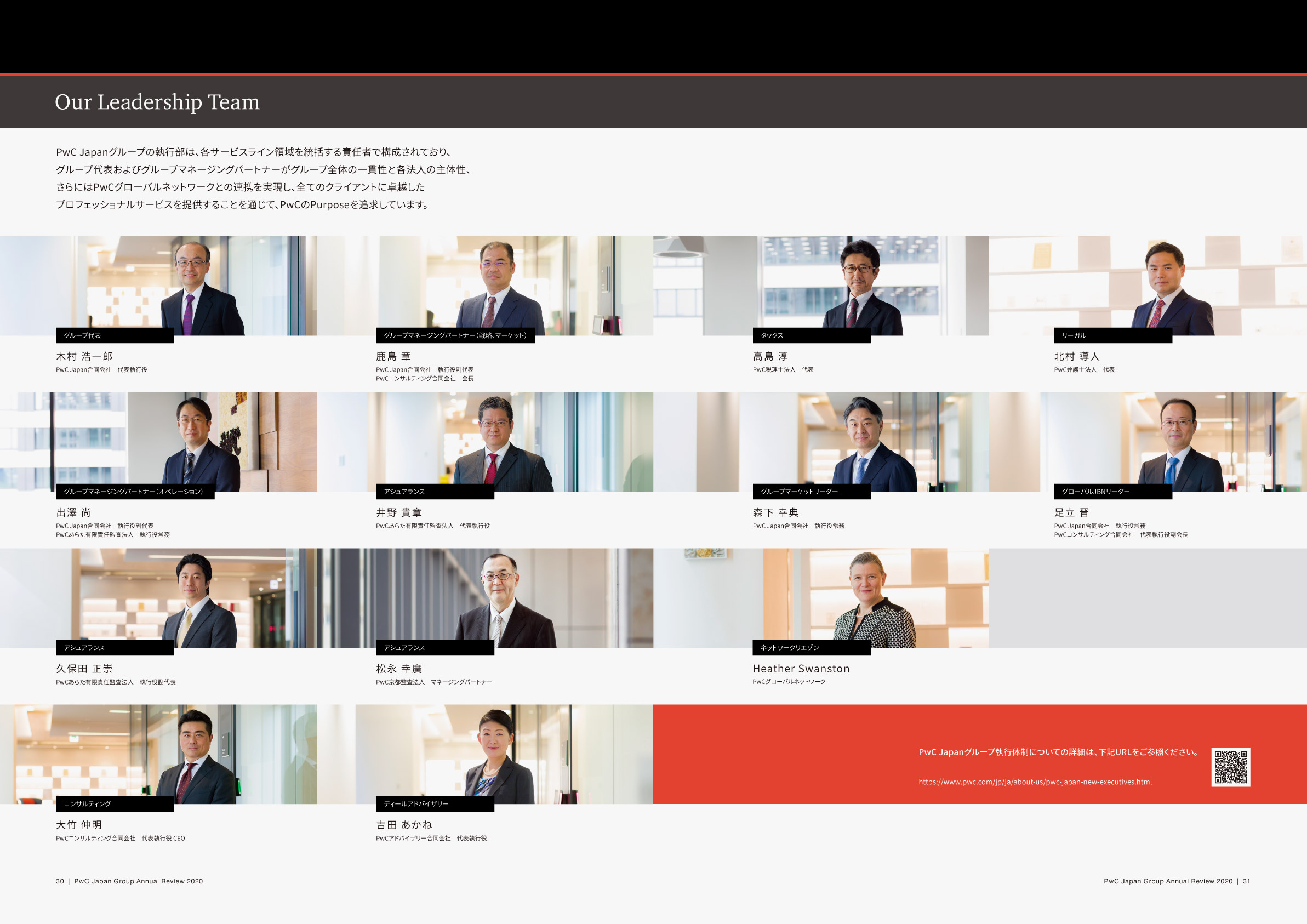Select the photo of 足立 晋
The width and height of the screenshot is (1307, 924).
pos(1148,442)
